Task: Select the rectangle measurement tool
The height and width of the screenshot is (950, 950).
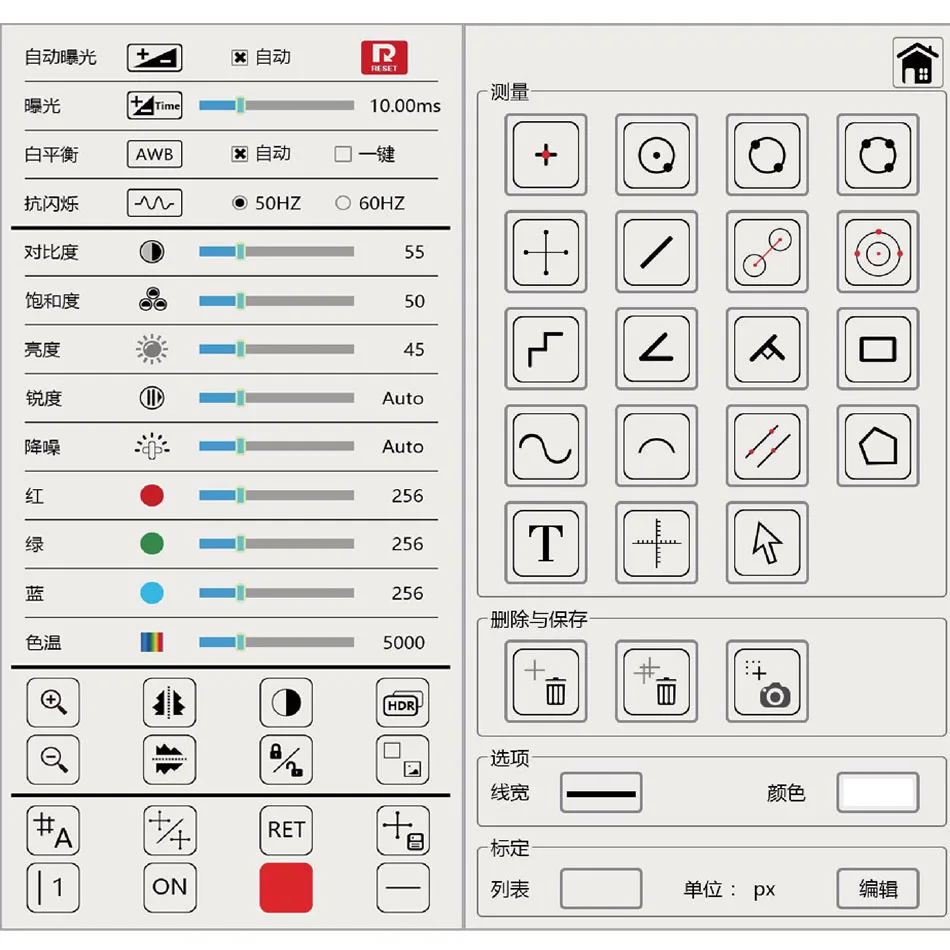Action: point(878,349)
